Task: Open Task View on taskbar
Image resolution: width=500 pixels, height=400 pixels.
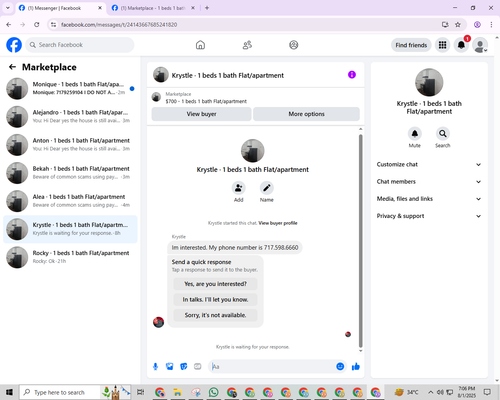Action: click(x=141, y=392)
